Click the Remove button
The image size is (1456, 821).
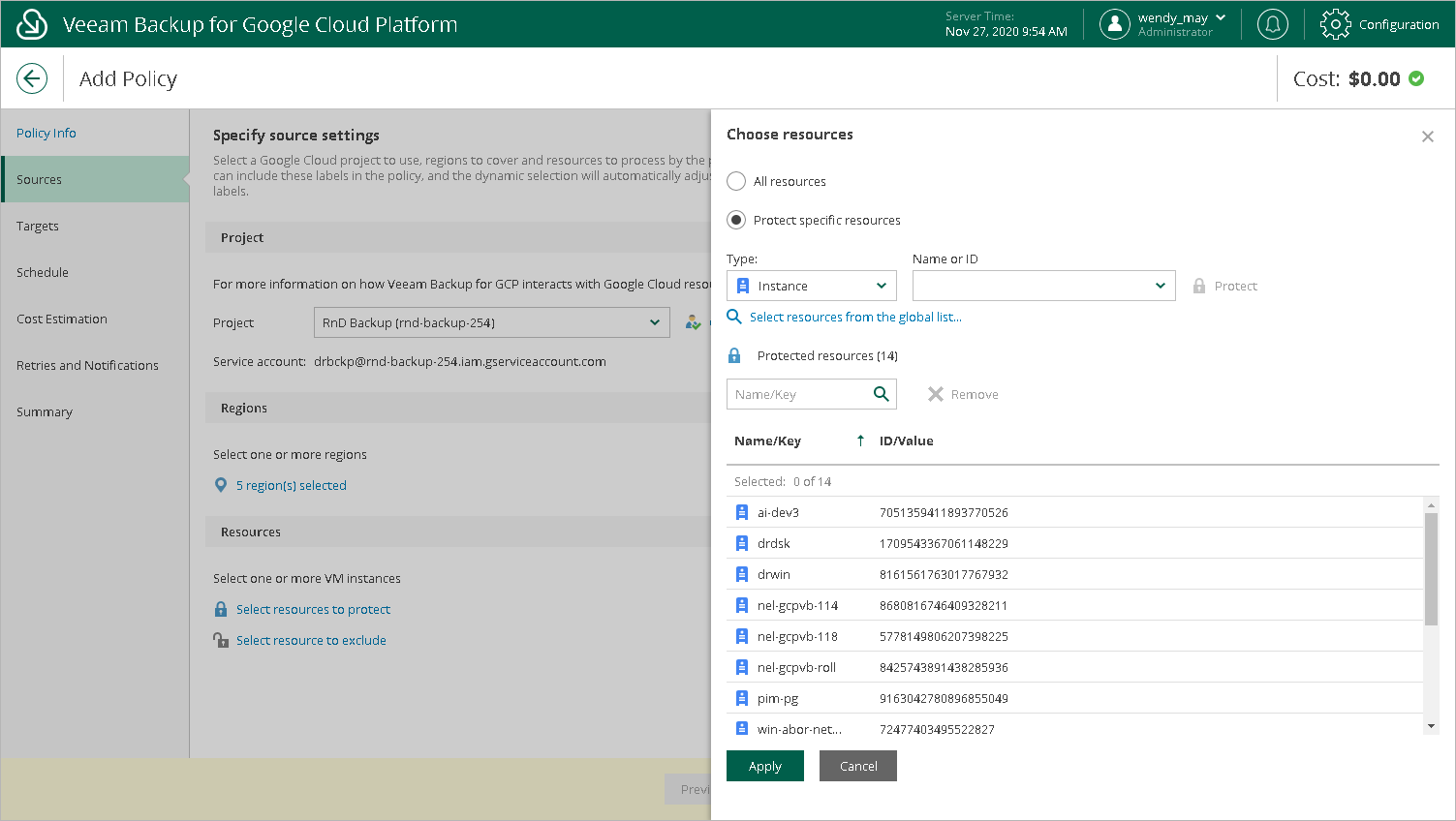(963, 394)
